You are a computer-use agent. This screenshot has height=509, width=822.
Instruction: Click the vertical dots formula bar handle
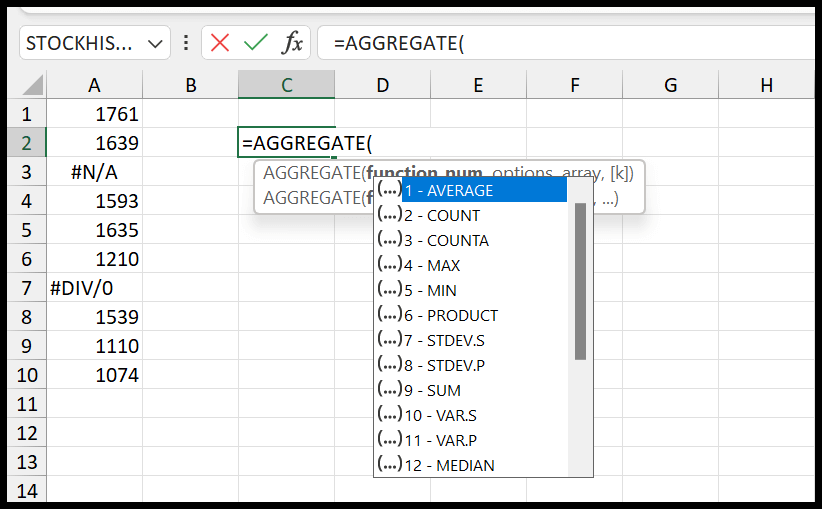(186, 42)
